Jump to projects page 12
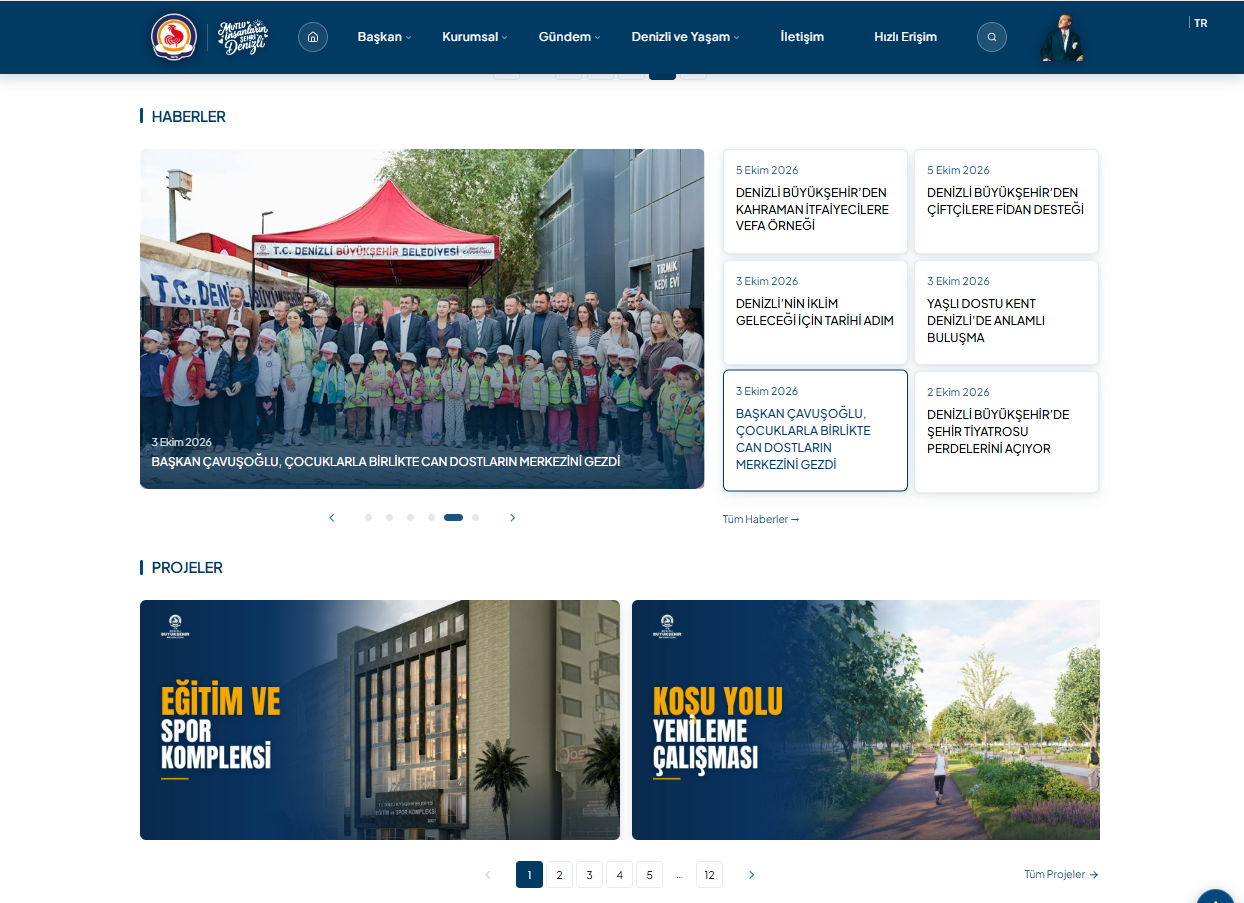The width and height of the screenshot is (1244, 903). pyautogui.click(x=709, y=875)
